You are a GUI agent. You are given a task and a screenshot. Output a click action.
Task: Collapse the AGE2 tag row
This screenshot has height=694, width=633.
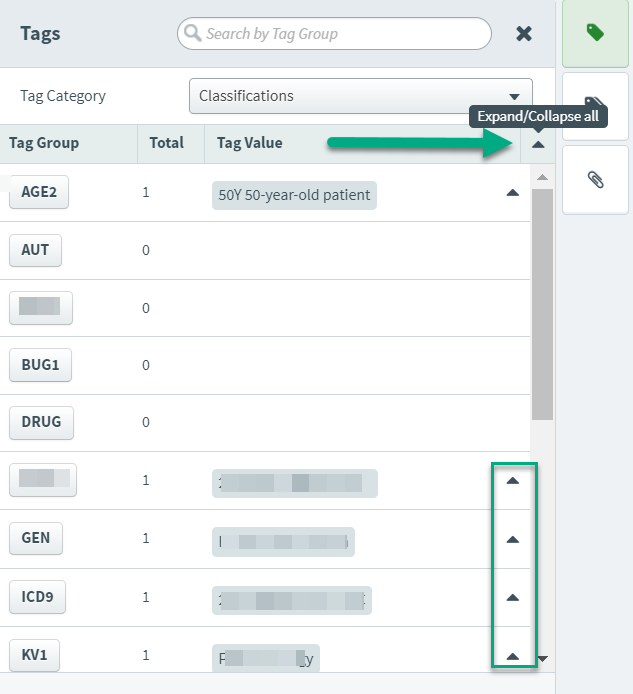[x=513, y=193]
